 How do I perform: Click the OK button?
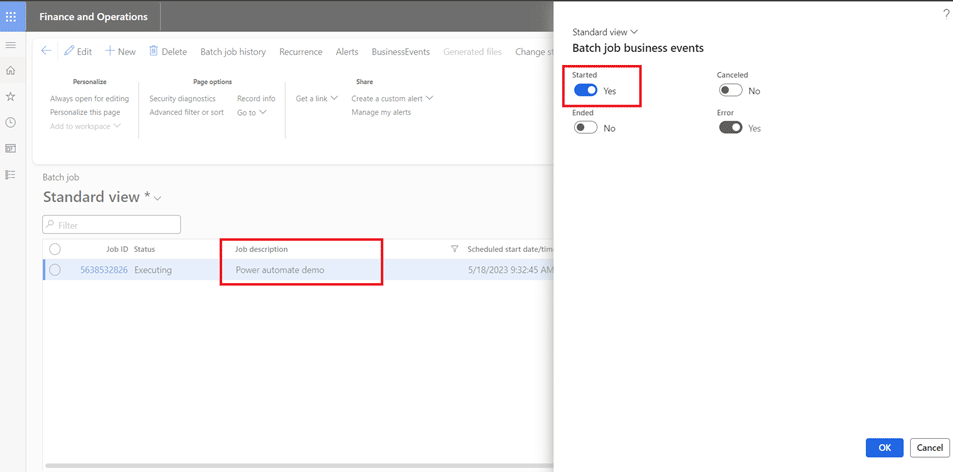coord(884,448)
